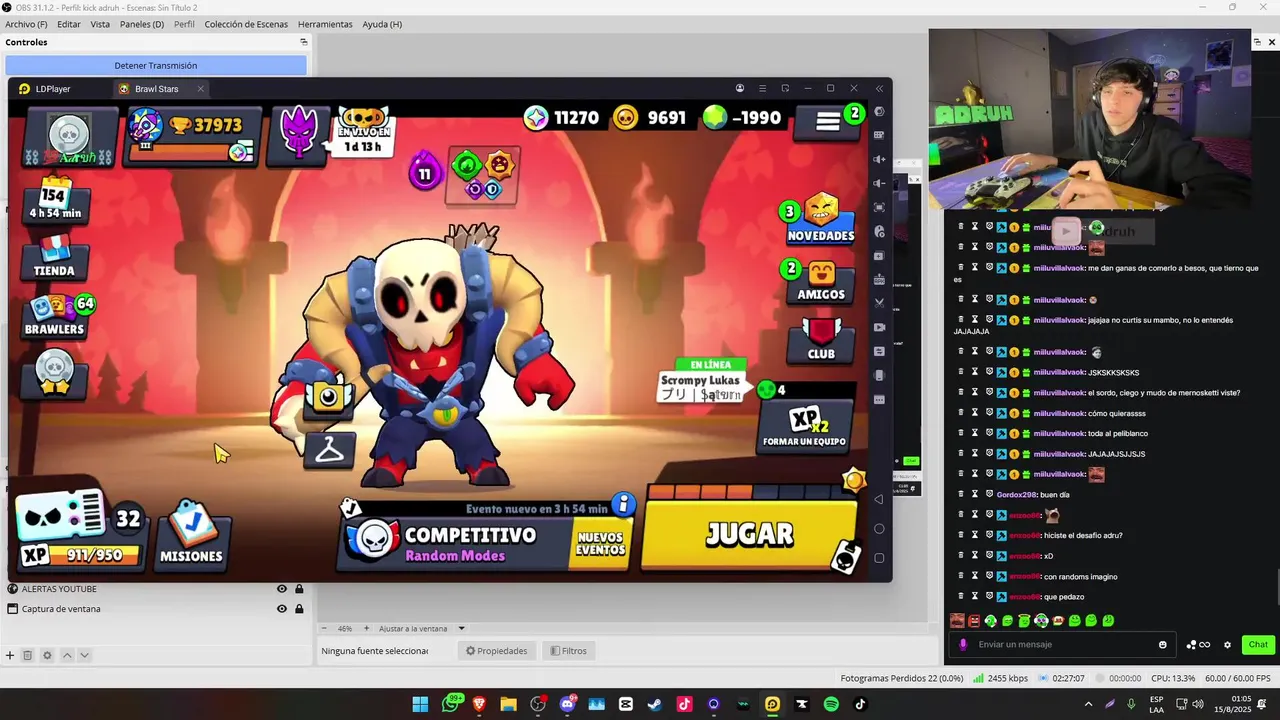Click the scissors screenshot icon in LDPlayer
Screen dimensions: 1280x720
[879, 303]
